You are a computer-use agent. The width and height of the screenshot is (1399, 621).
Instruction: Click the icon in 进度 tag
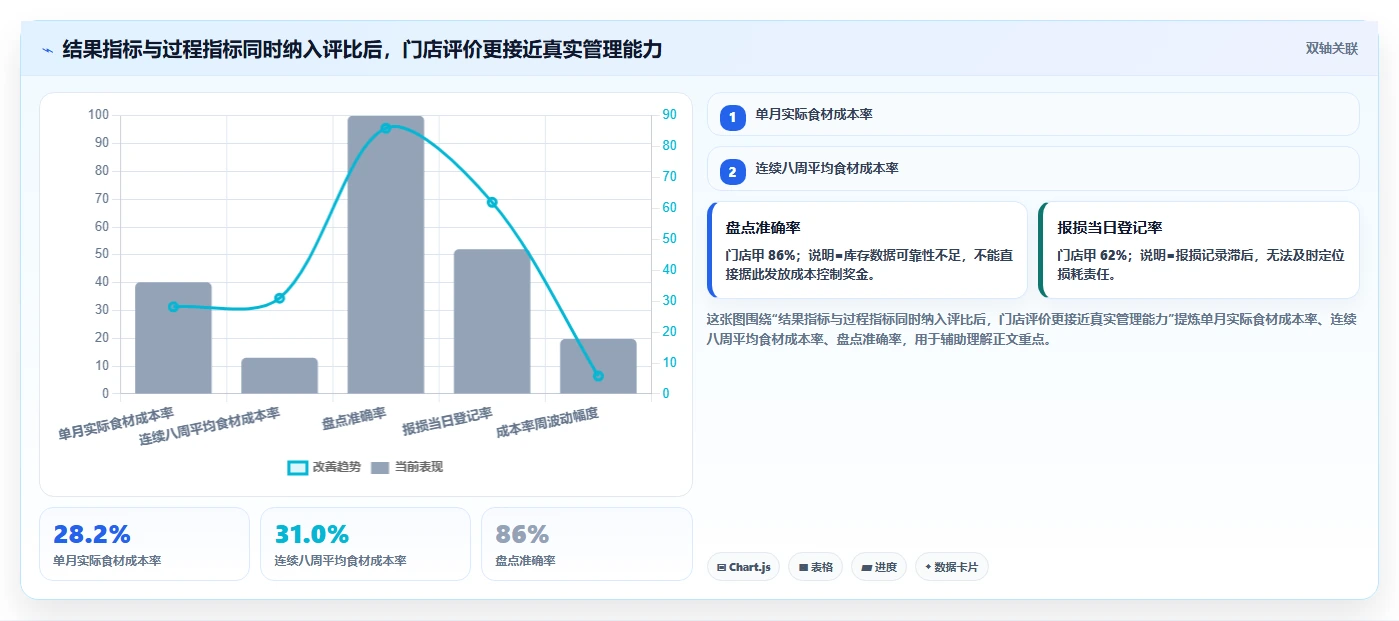tap(866, 567)
